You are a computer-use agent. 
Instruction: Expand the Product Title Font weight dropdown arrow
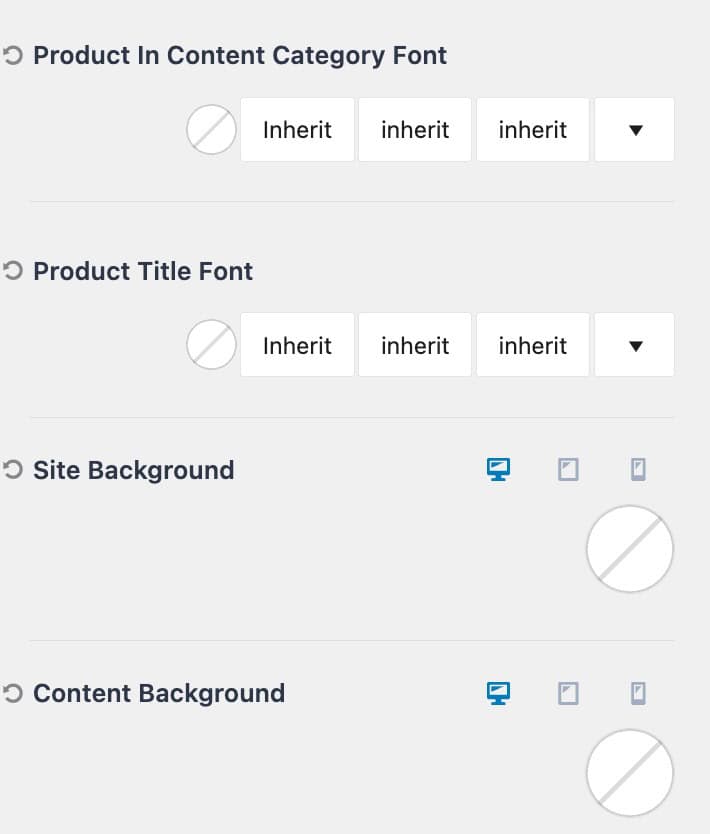tap(634, 345)
